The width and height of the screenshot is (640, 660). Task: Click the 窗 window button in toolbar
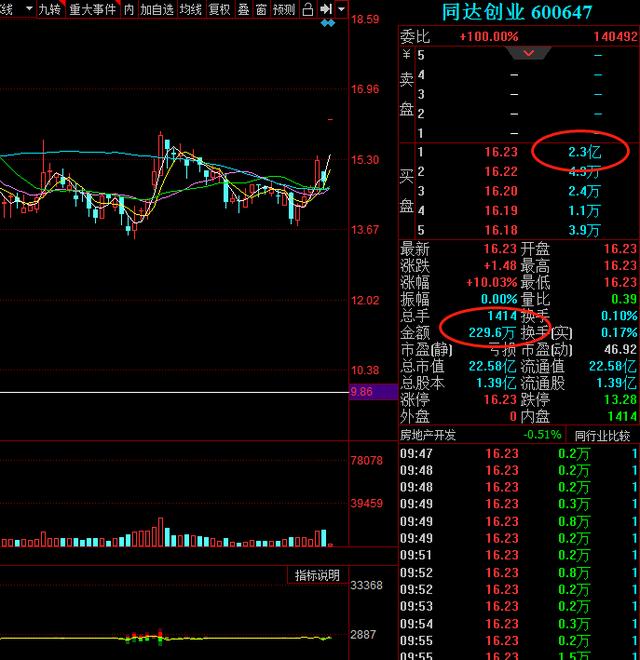[261, 9]
